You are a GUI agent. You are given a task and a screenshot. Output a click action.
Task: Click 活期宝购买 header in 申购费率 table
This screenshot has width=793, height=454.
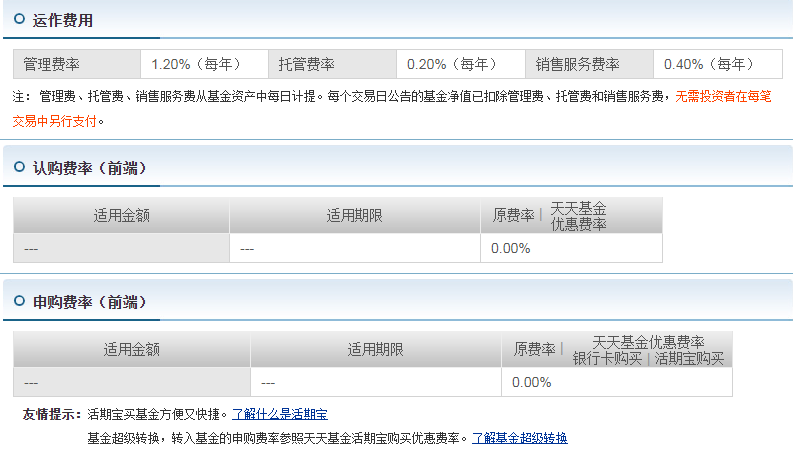click(689, 358)
